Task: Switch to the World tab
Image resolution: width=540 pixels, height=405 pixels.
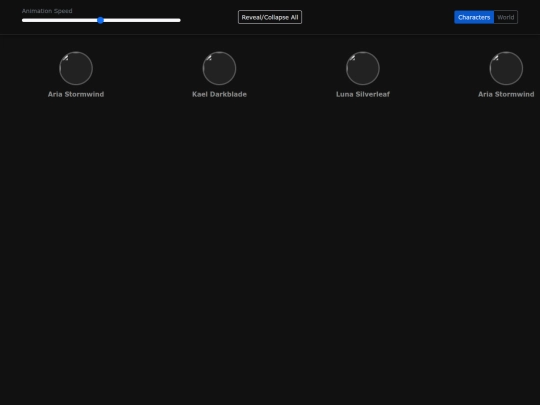Action: click(506, 17)
